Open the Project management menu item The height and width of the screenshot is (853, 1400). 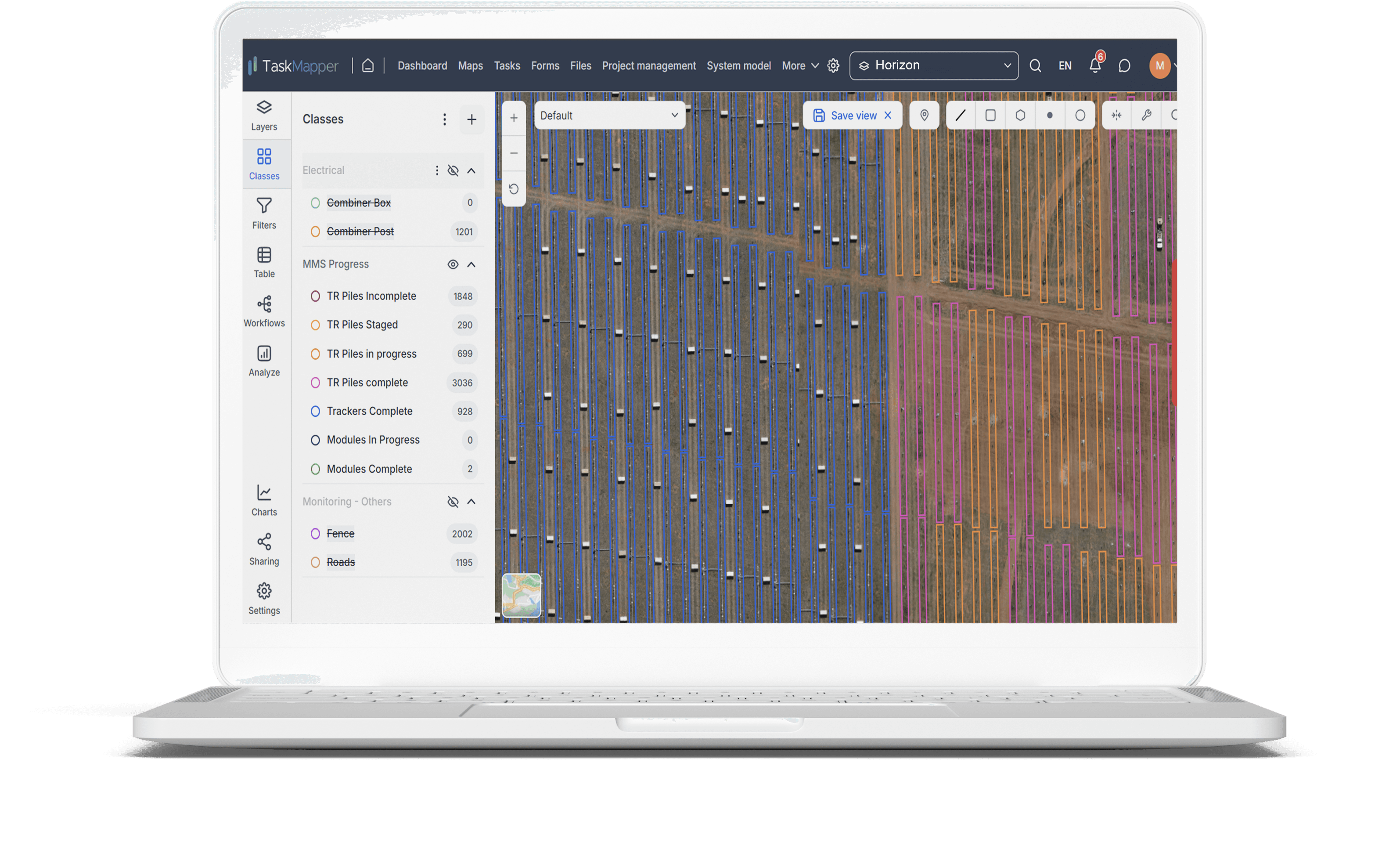tap(649, 65)
